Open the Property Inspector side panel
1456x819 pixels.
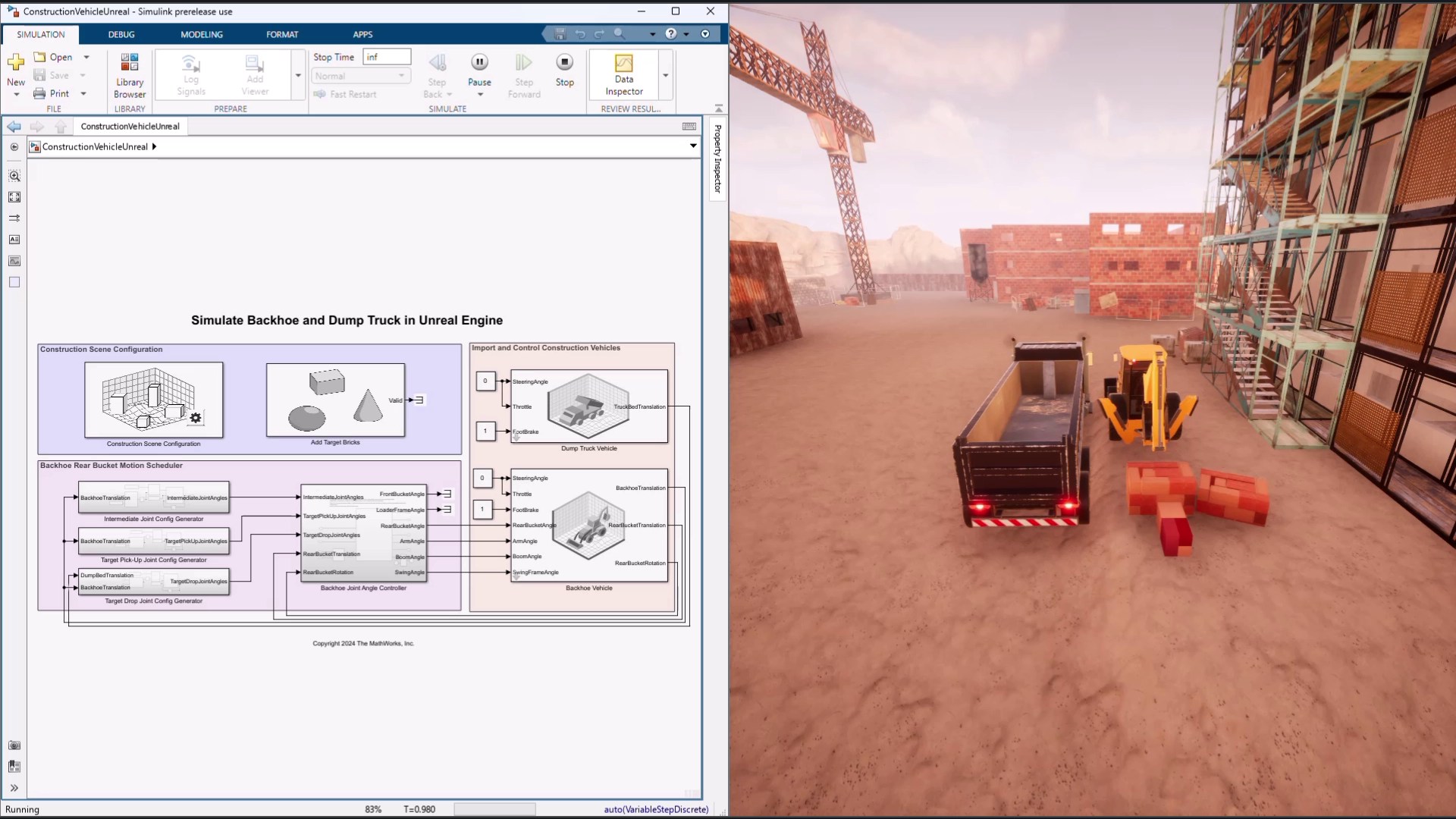point(717,158)
